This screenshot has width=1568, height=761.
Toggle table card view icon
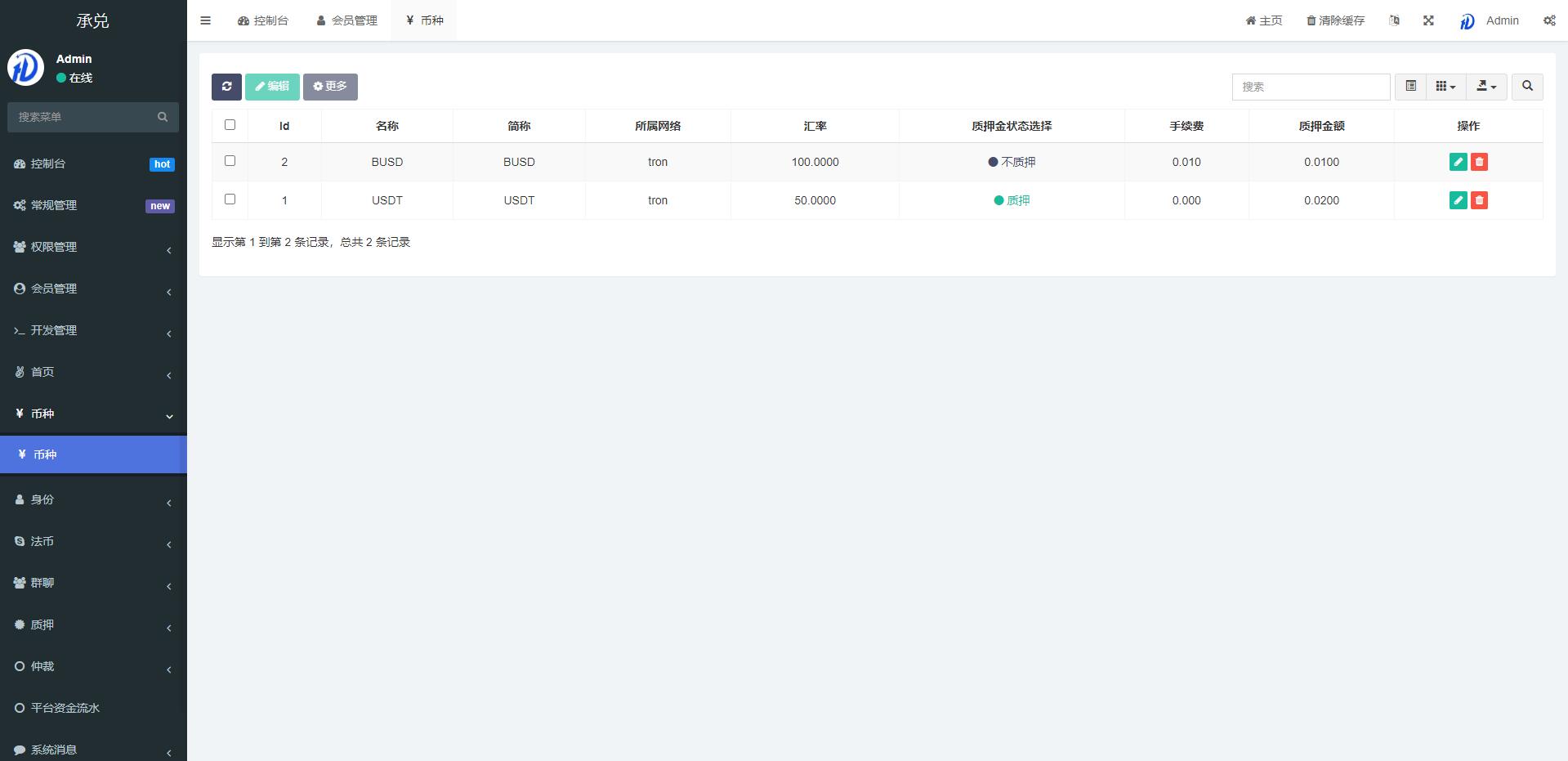click(1410, 87)
